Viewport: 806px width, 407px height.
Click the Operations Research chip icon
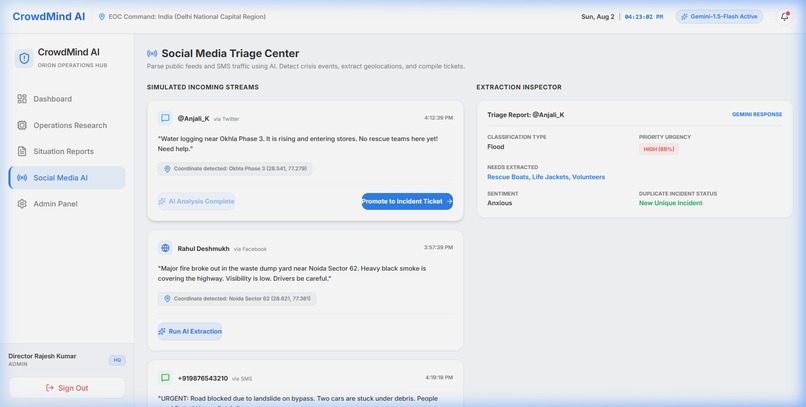pyautogui.click(x=22, y=125)
